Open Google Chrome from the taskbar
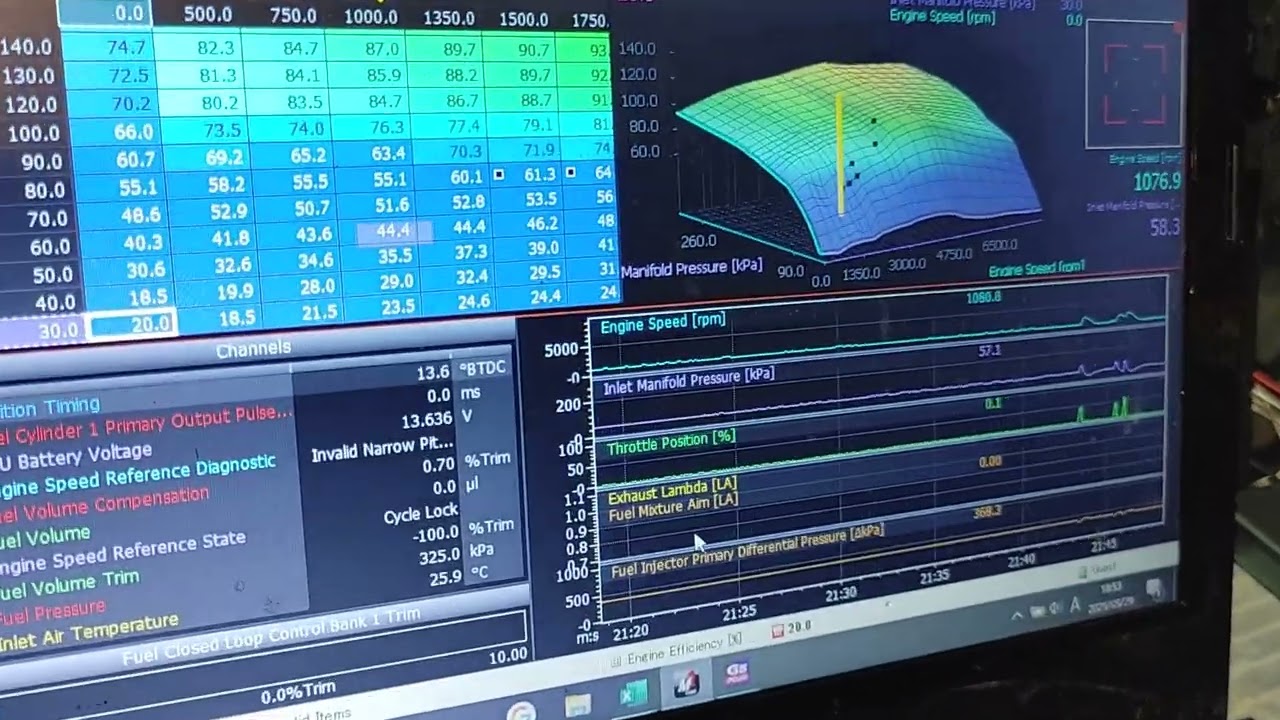 521,711
